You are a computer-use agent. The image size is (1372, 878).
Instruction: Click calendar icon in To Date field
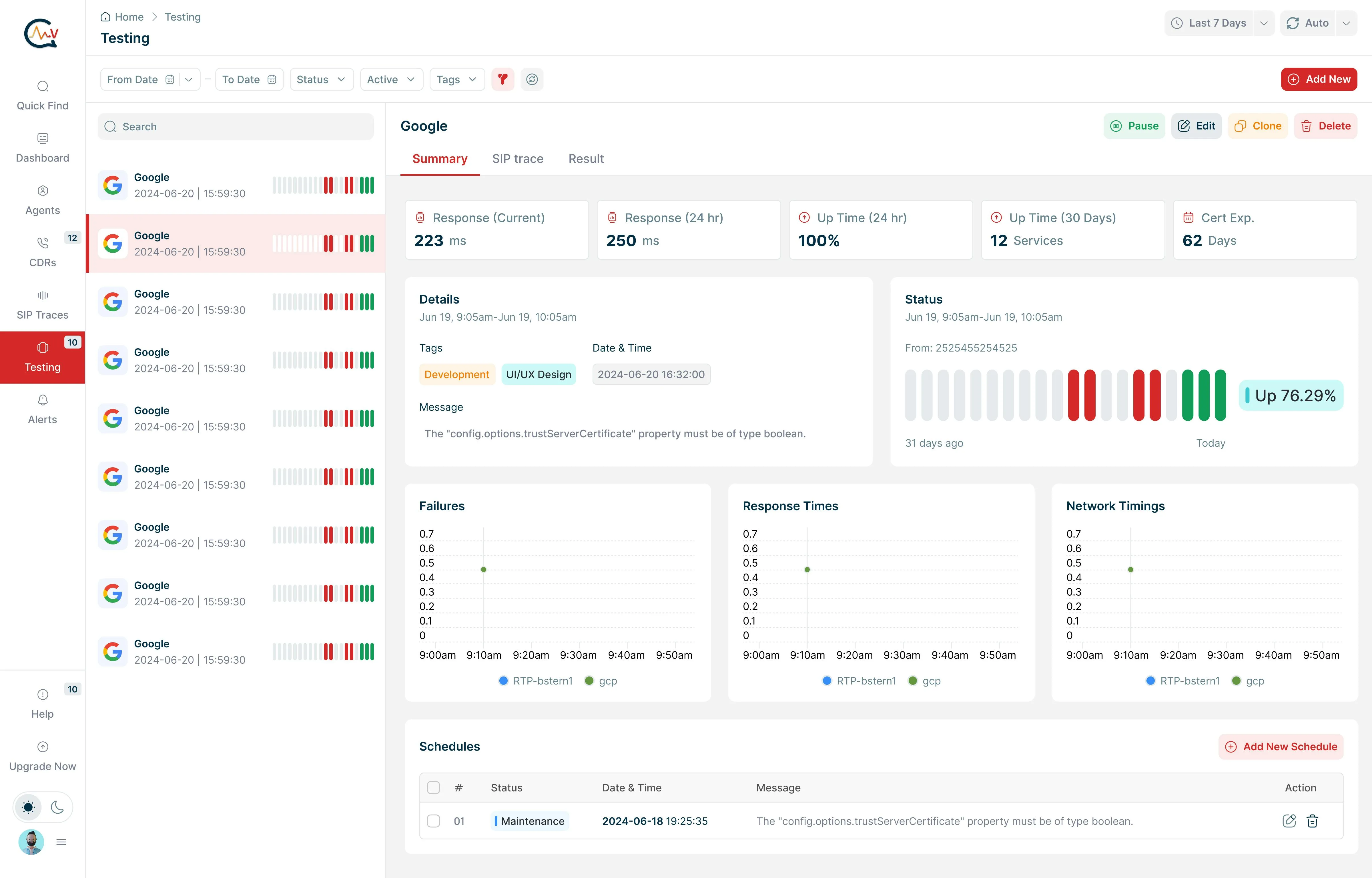pos(272,79)
